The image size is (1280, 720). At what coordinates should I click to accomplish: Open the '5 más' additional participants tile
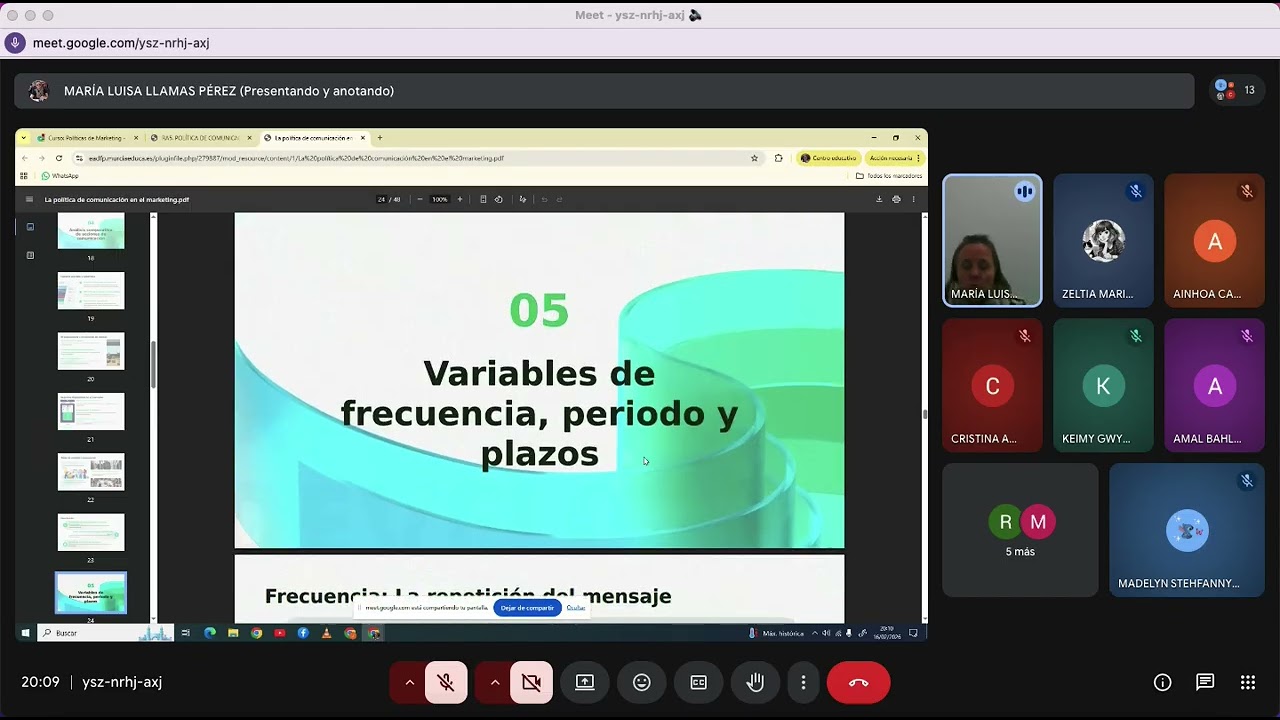1020,530
